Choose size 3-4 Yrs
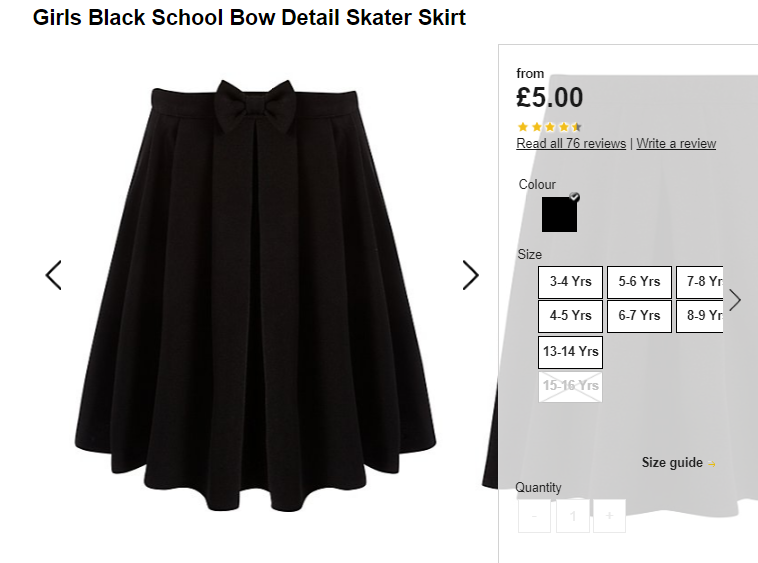The height and width of the screenshot is (563, 758). [x=570, y=282]
